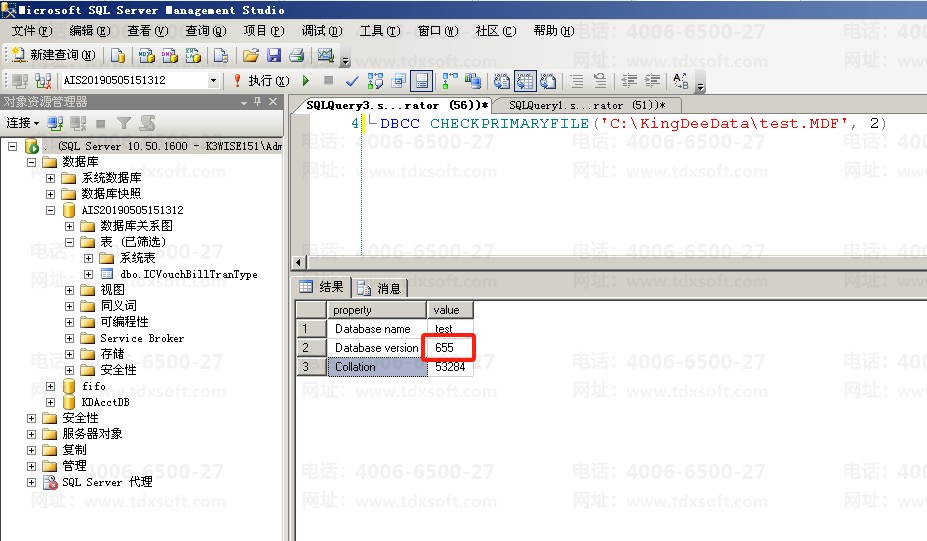Parse the query with the blue checkmark icon
The image size is (927, 541).
pos(352,80)
